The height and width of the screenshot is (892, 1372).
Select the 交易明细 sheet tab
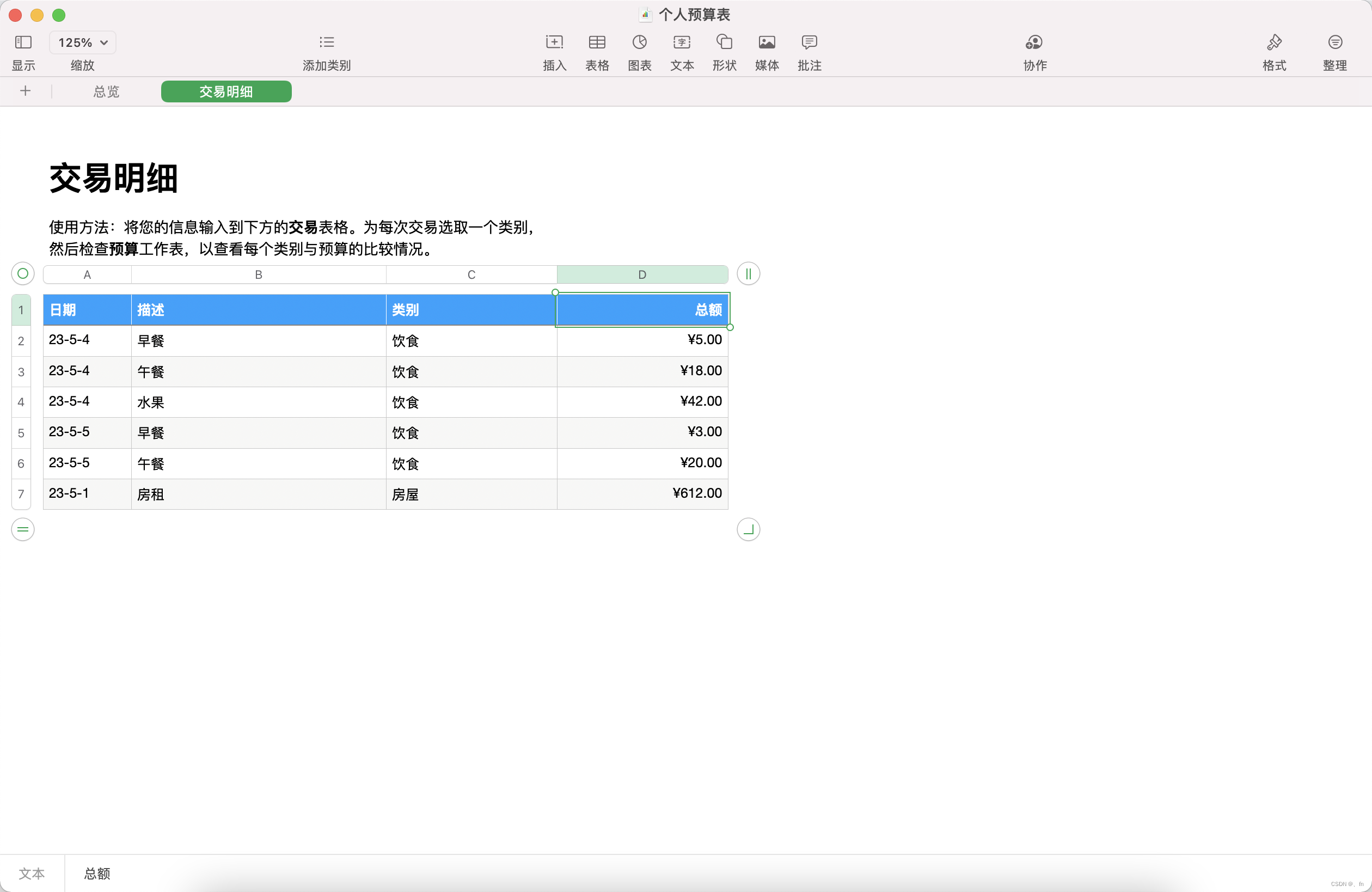(x=226, y=91)
